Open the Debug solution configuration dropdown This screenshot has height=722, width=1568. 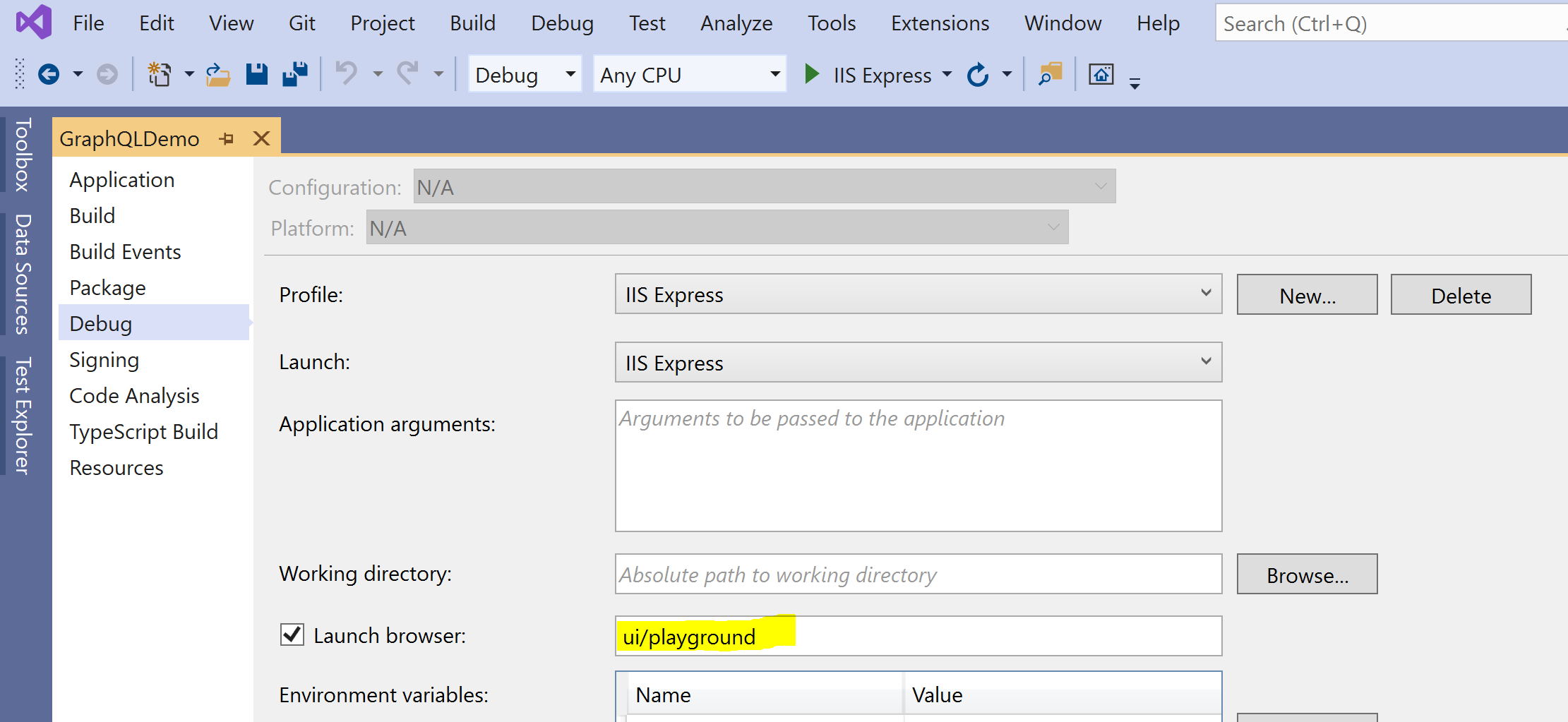pos(525,74)
